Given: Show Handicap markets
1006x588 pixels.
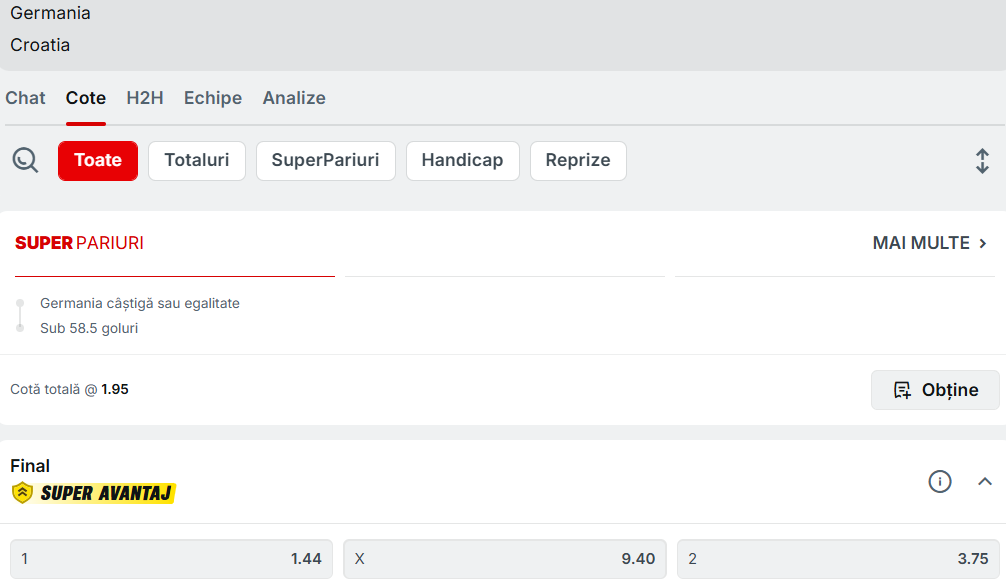Looking at the screenshot, I should (x=462, y=161).
